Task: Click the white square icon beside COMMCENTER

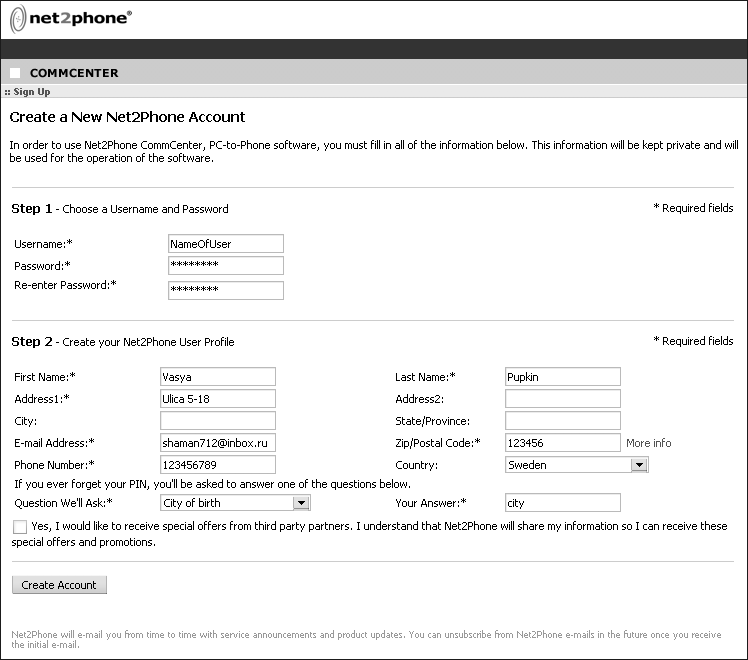Action: click(15, 73)
